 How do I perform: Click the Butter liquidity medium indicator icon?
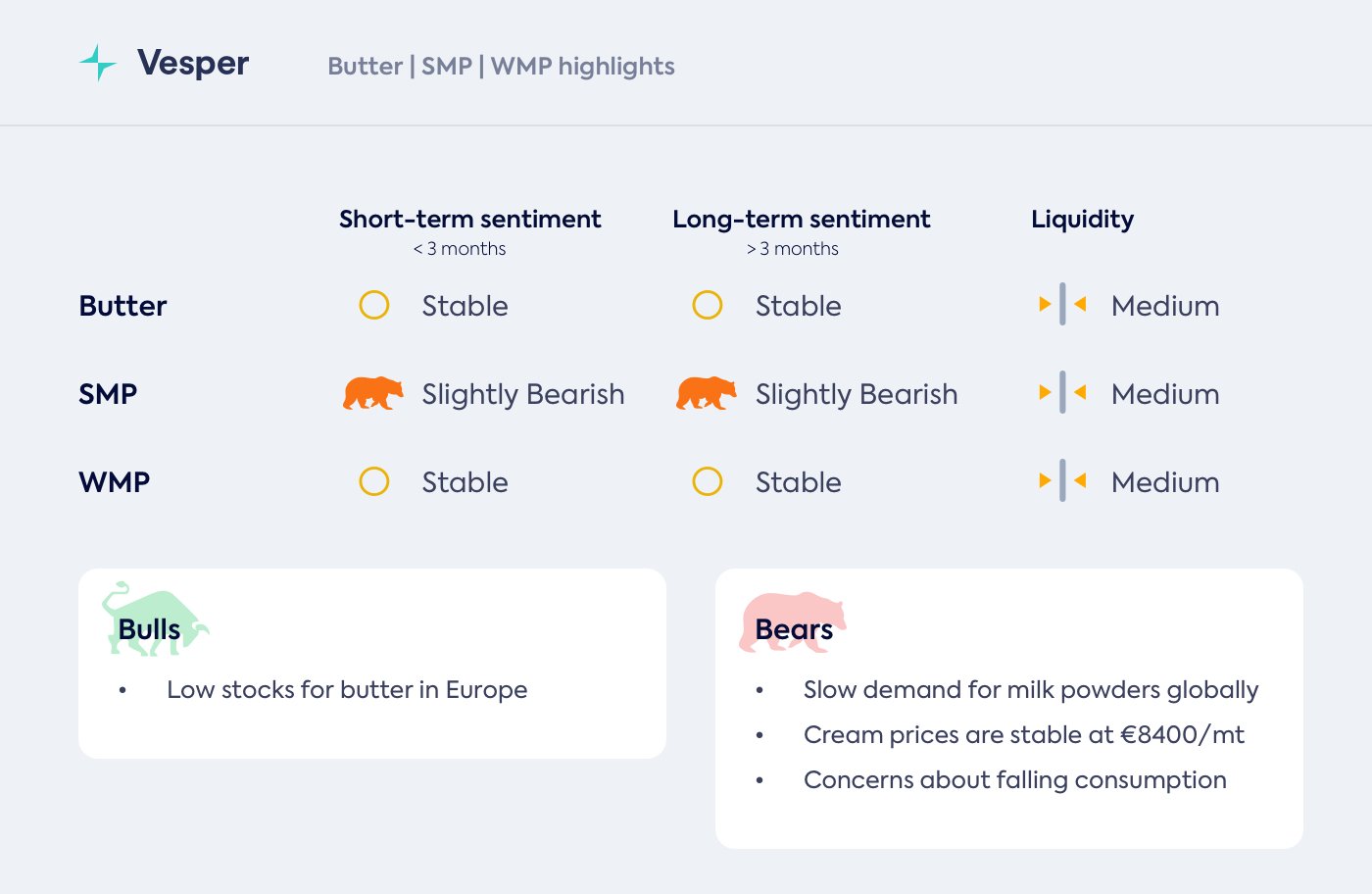1062,305
